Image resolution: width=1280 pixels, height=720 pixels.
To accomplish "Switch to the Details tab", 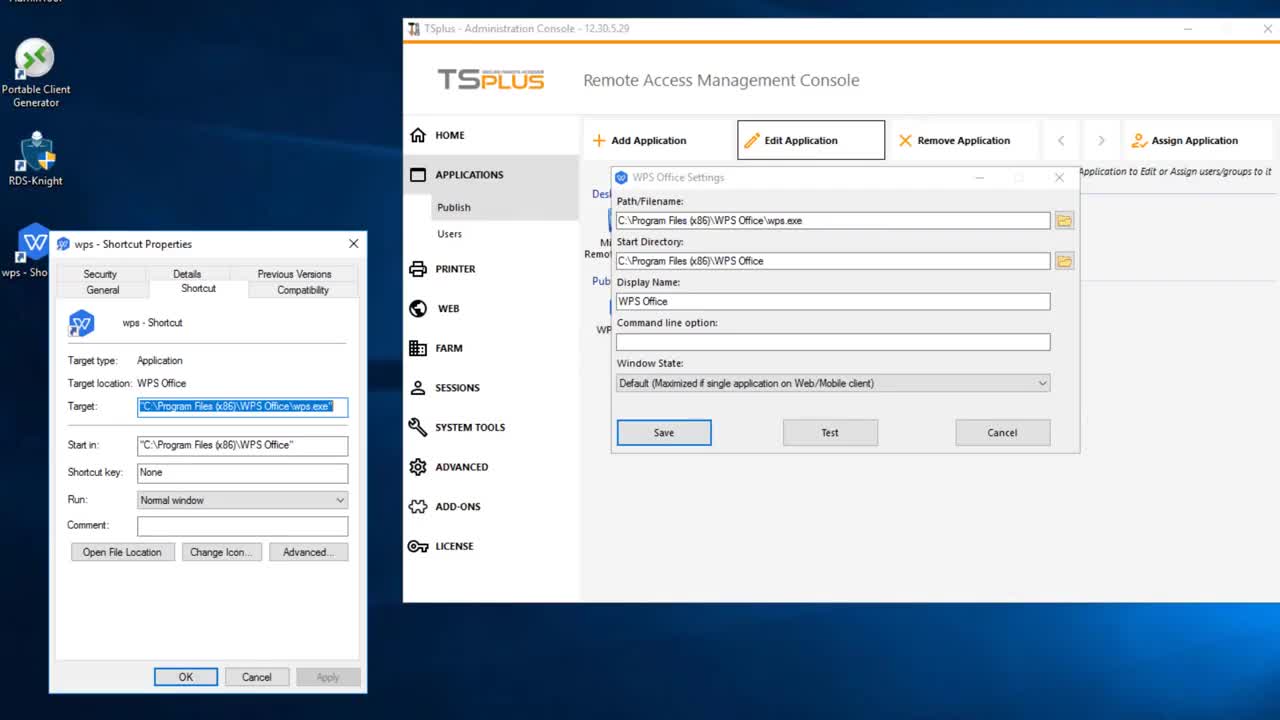I will 187,274.
